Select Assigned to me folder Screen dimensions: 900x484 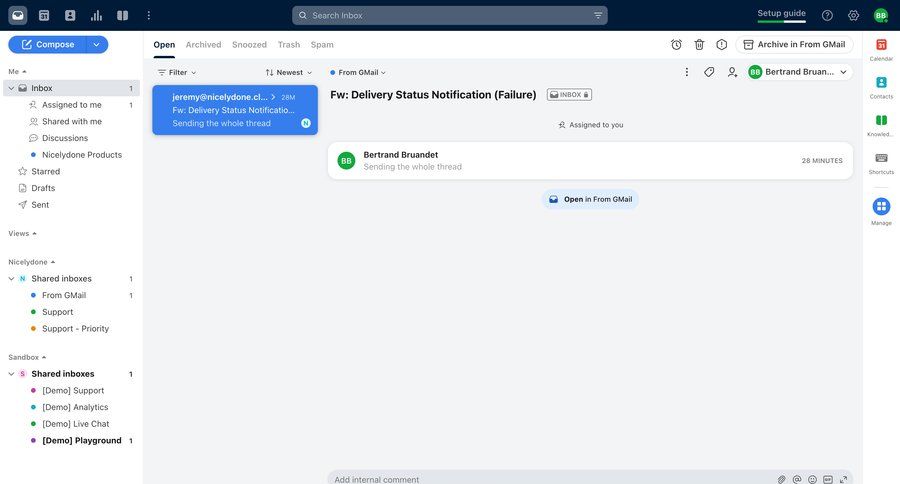click(71, 104)
